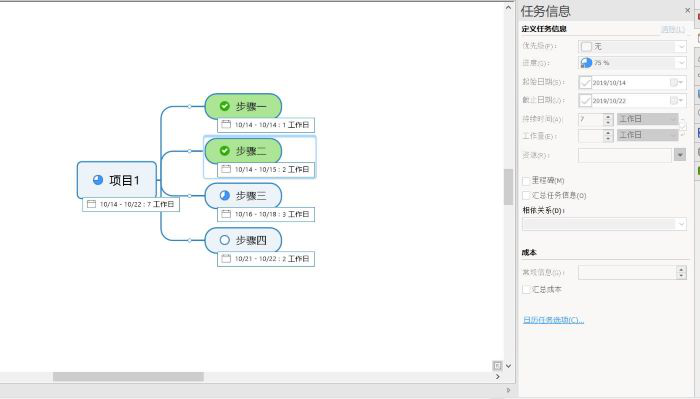Select the 步骤四 topic node
700x399 pixels.
point(243,240)
